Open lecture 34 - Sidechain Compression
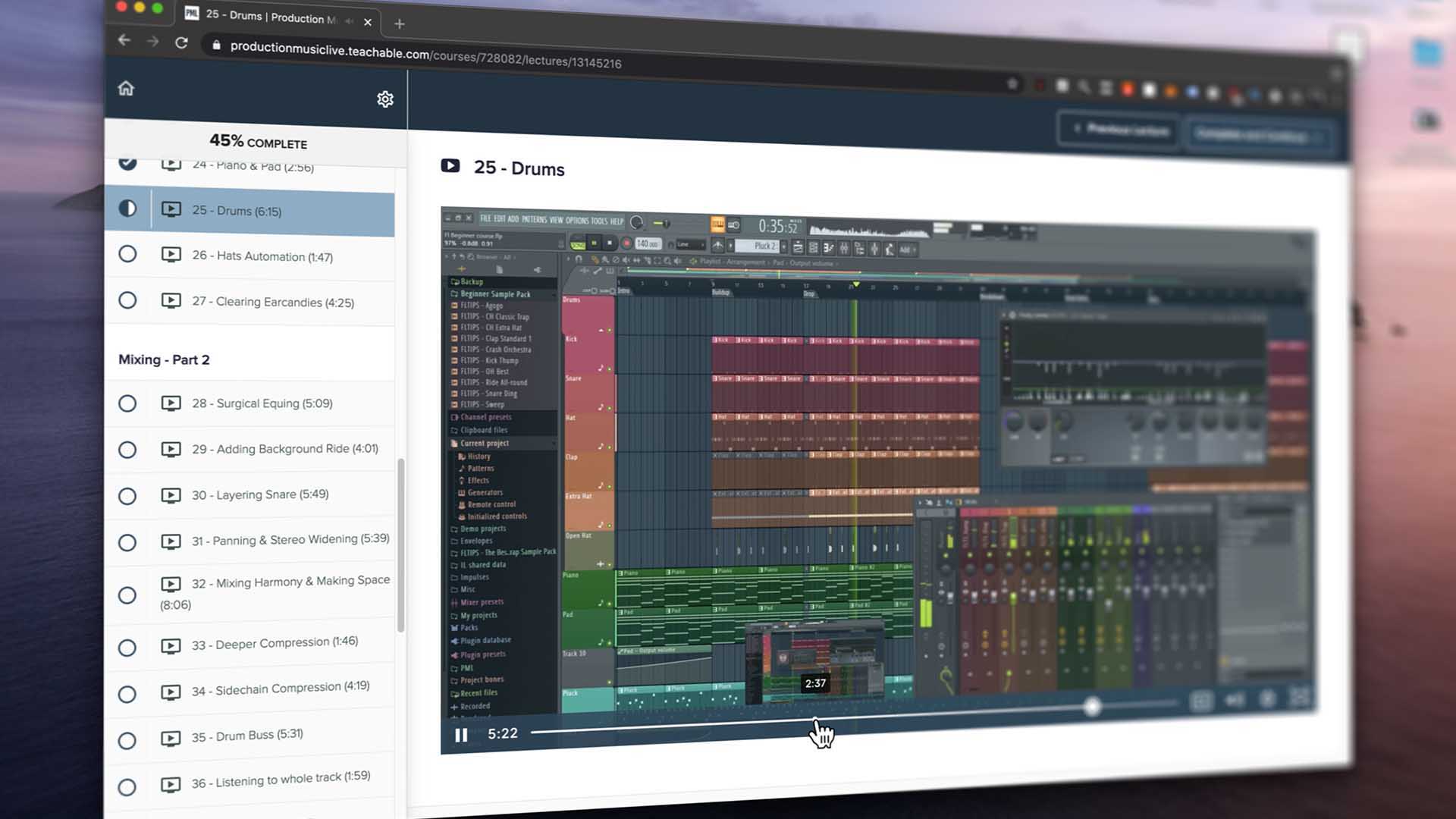 point(281,689)
